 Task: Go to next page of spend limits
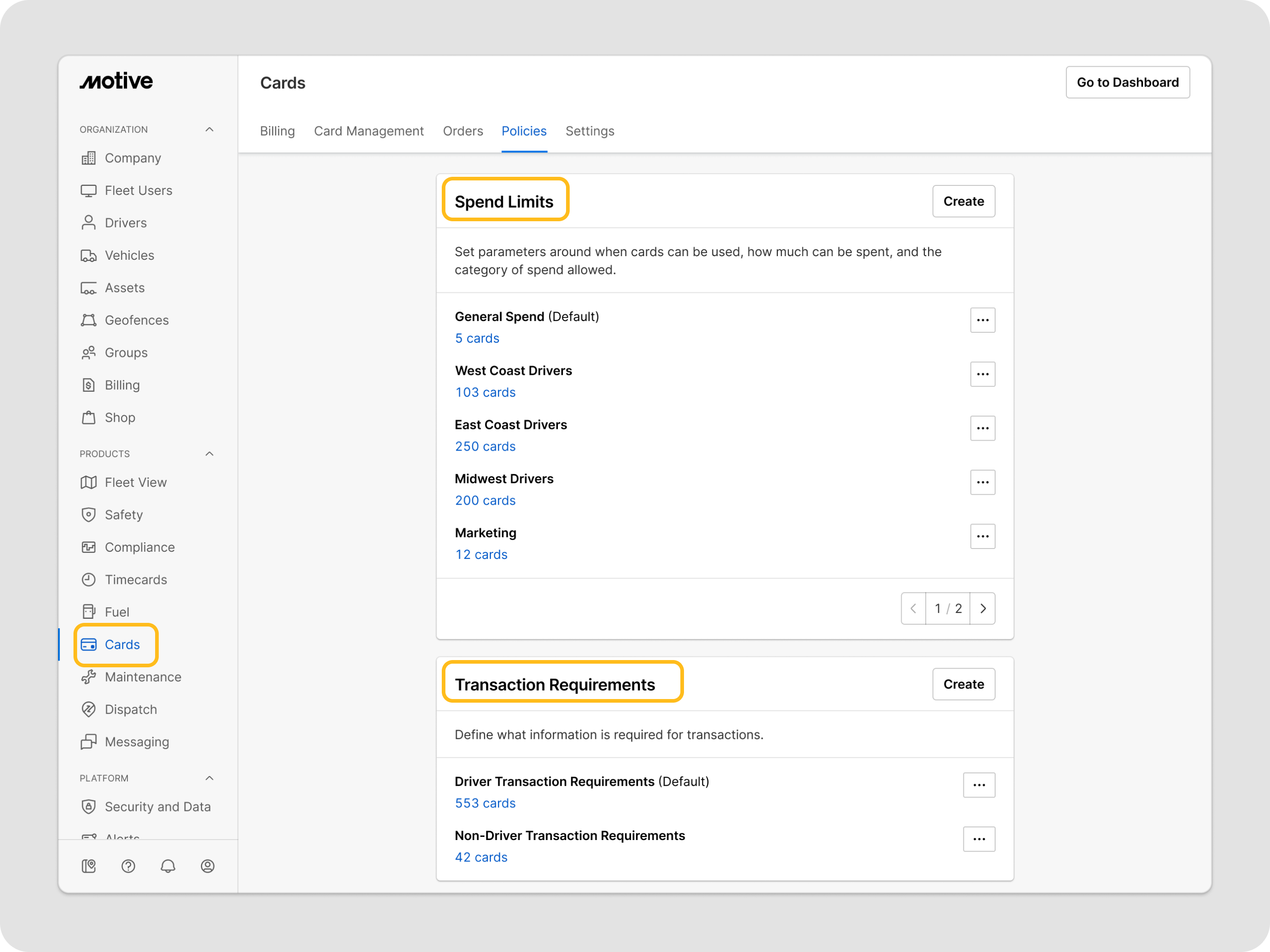982,608
